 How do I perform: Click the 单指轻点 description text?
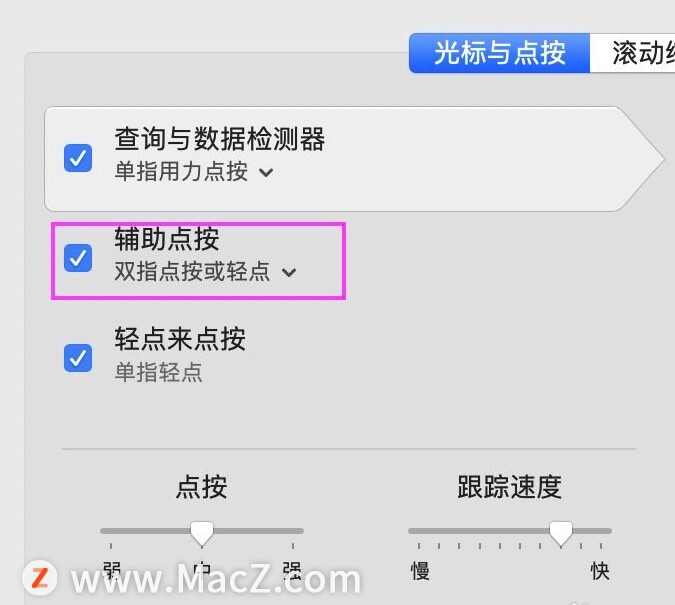pos(158,372)
